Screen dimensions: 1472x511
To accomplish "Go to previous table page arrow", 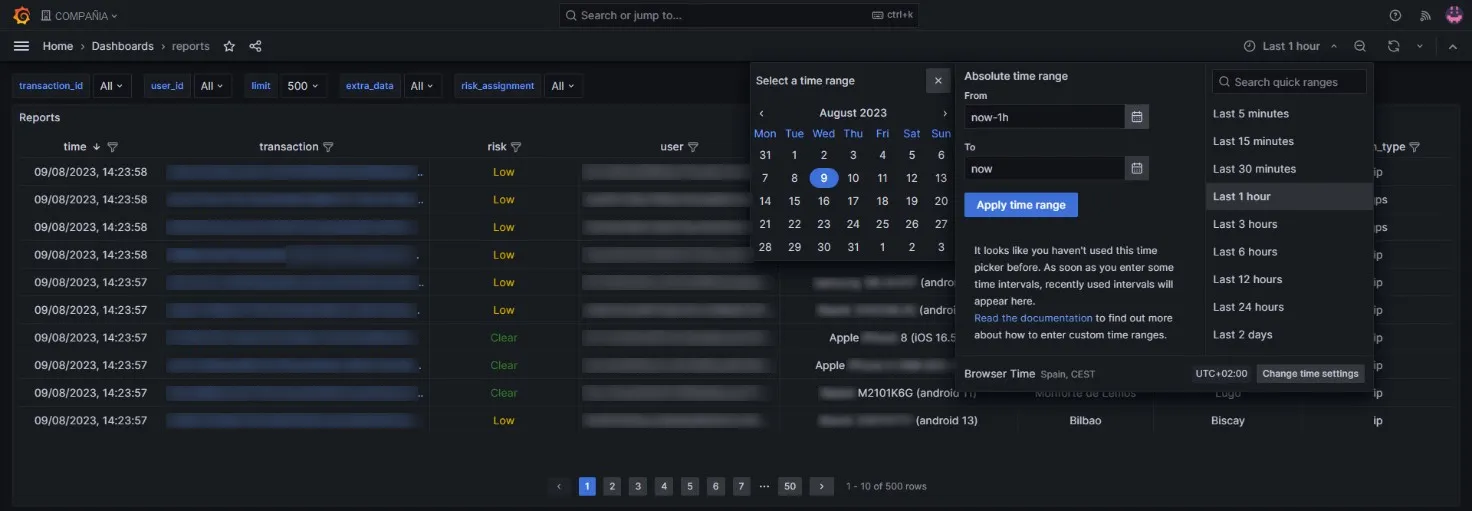I will [x=559, y=486].
